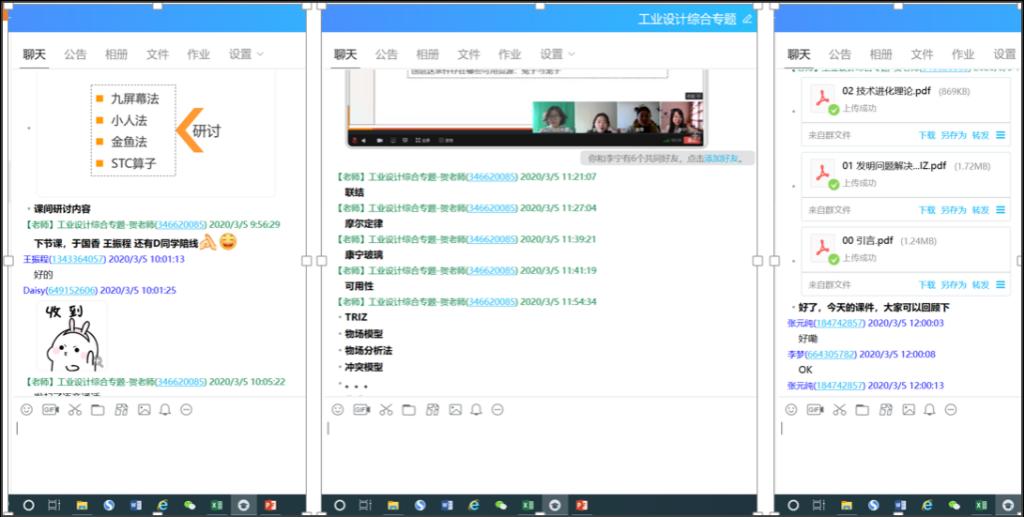Open hamburger menu for 00 引言.pdf
Image resolution: width=1024 pixels, height=517 pixels.
click(1001, 285)
